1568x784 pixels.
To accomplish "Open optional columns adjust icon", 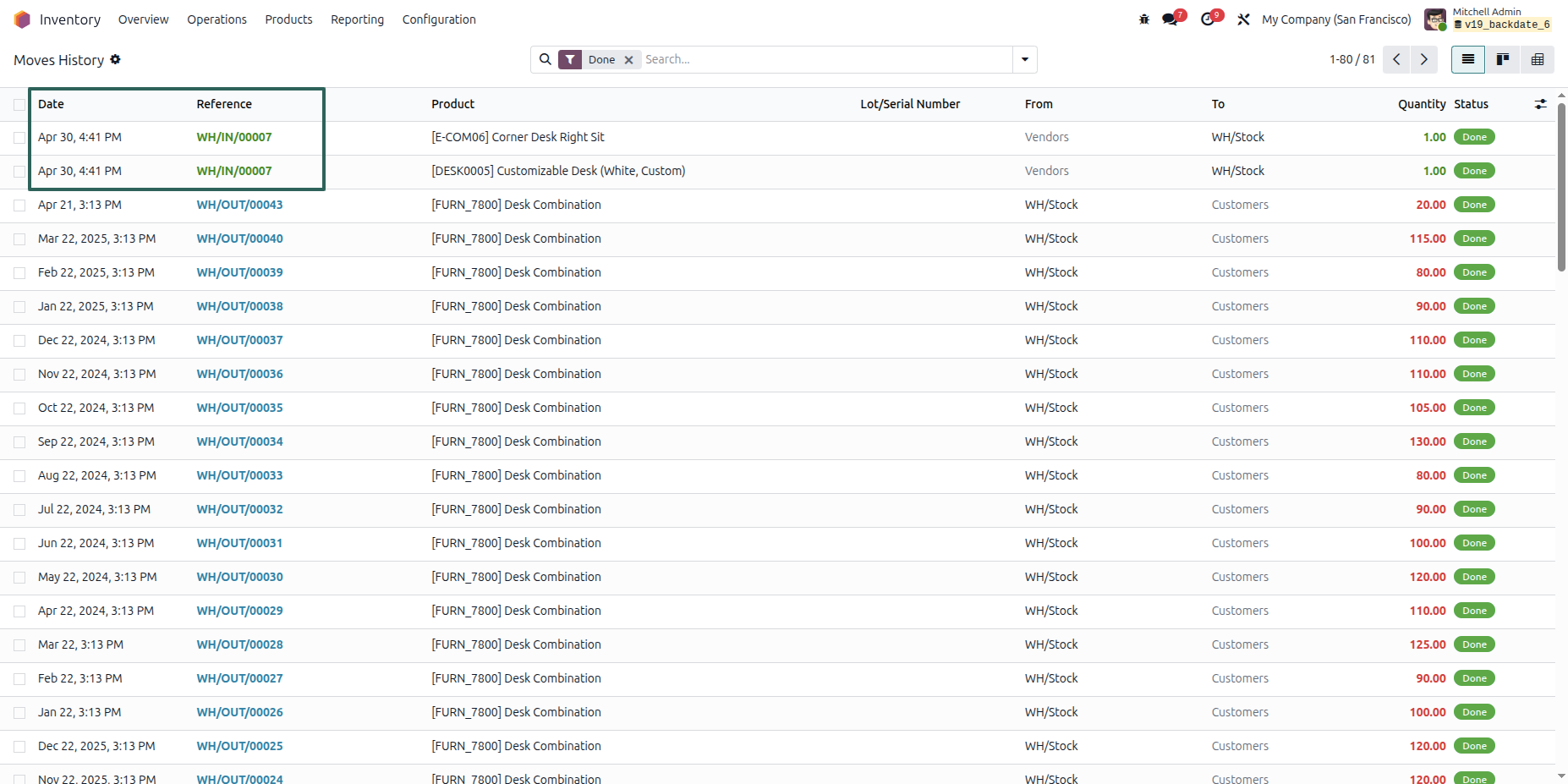I will 1540,104.
